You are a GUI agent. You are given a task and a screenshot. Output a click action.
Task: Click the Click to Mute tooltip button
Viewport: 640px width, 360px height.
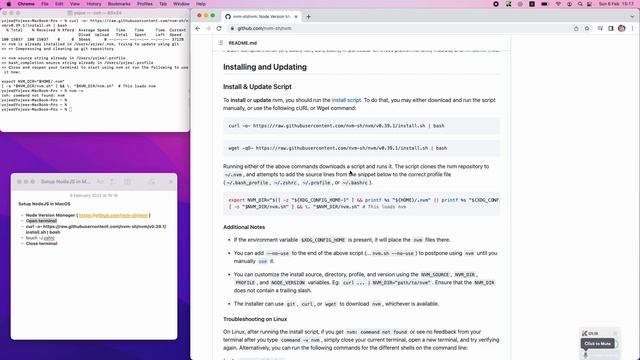(x=598, y=344)
